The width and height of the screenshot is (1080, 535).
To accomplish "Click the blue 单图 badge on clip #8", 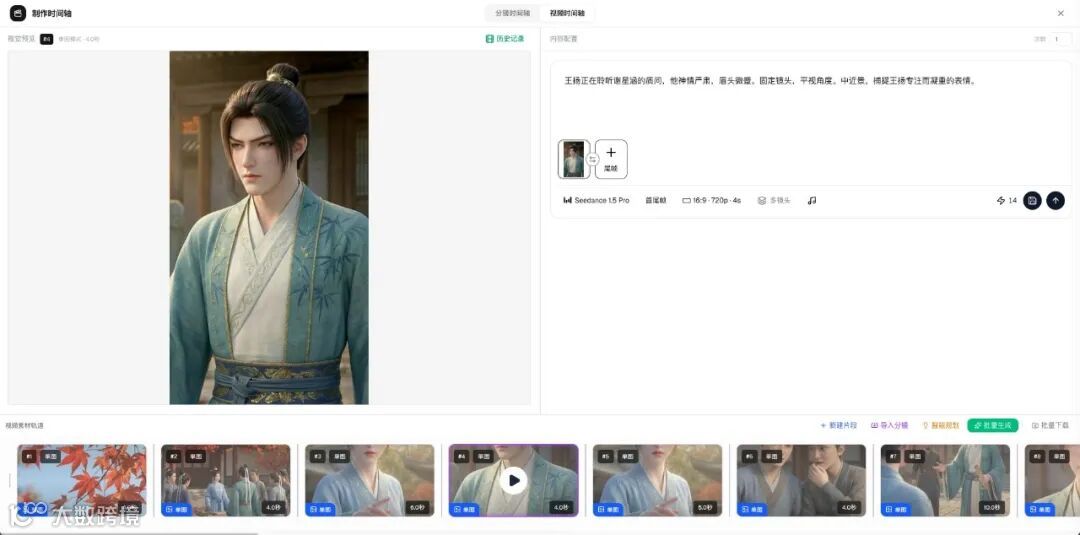I will [1039, 510].
